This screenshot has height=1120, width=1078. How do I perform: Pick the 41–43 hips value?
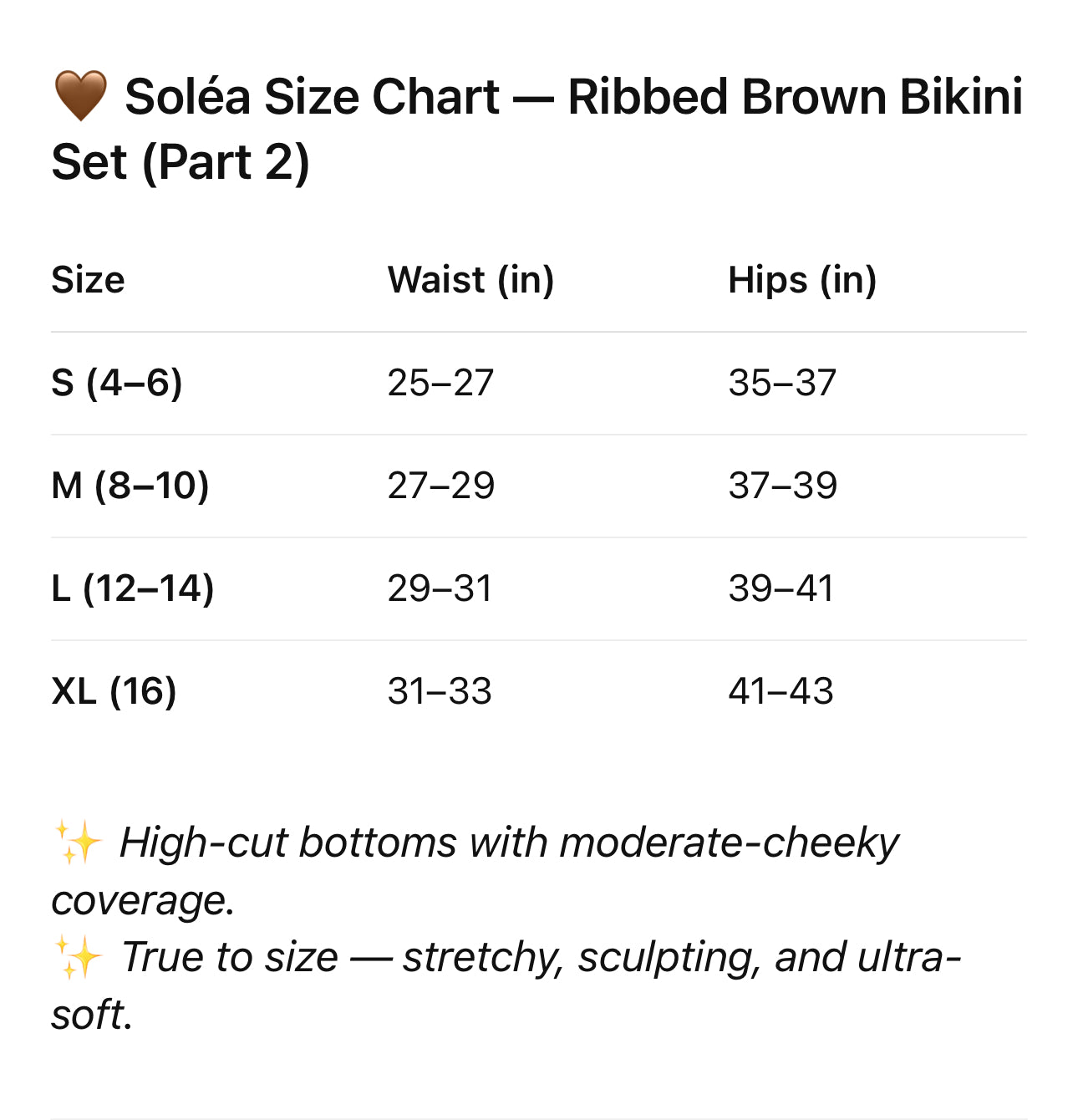[781, 691]
